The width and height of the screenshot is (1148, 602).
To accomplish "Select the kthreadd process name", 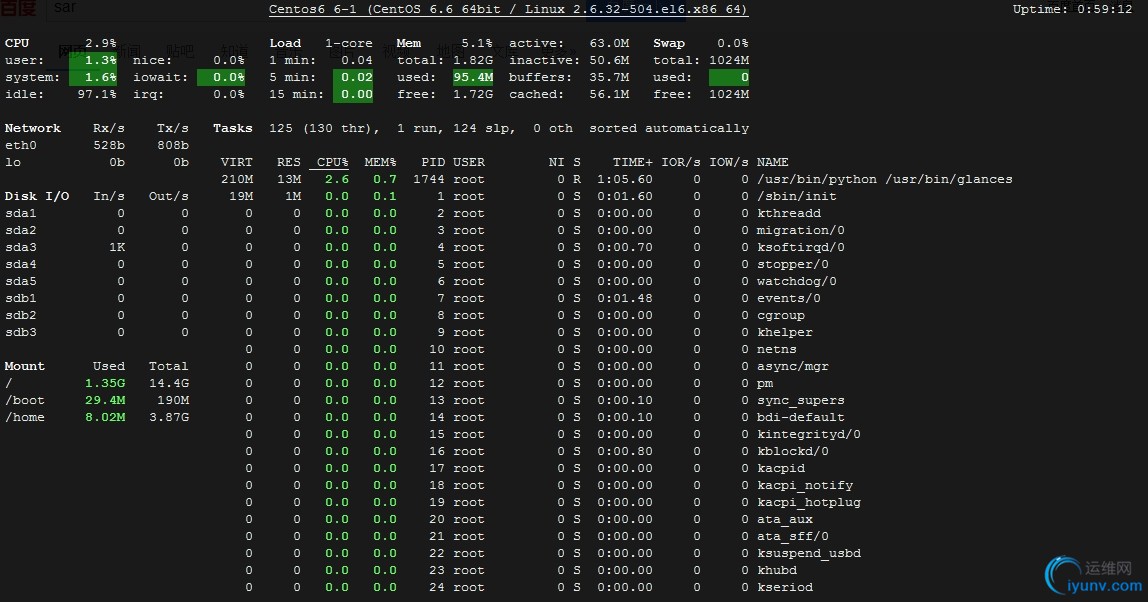I will coord(789,213).
